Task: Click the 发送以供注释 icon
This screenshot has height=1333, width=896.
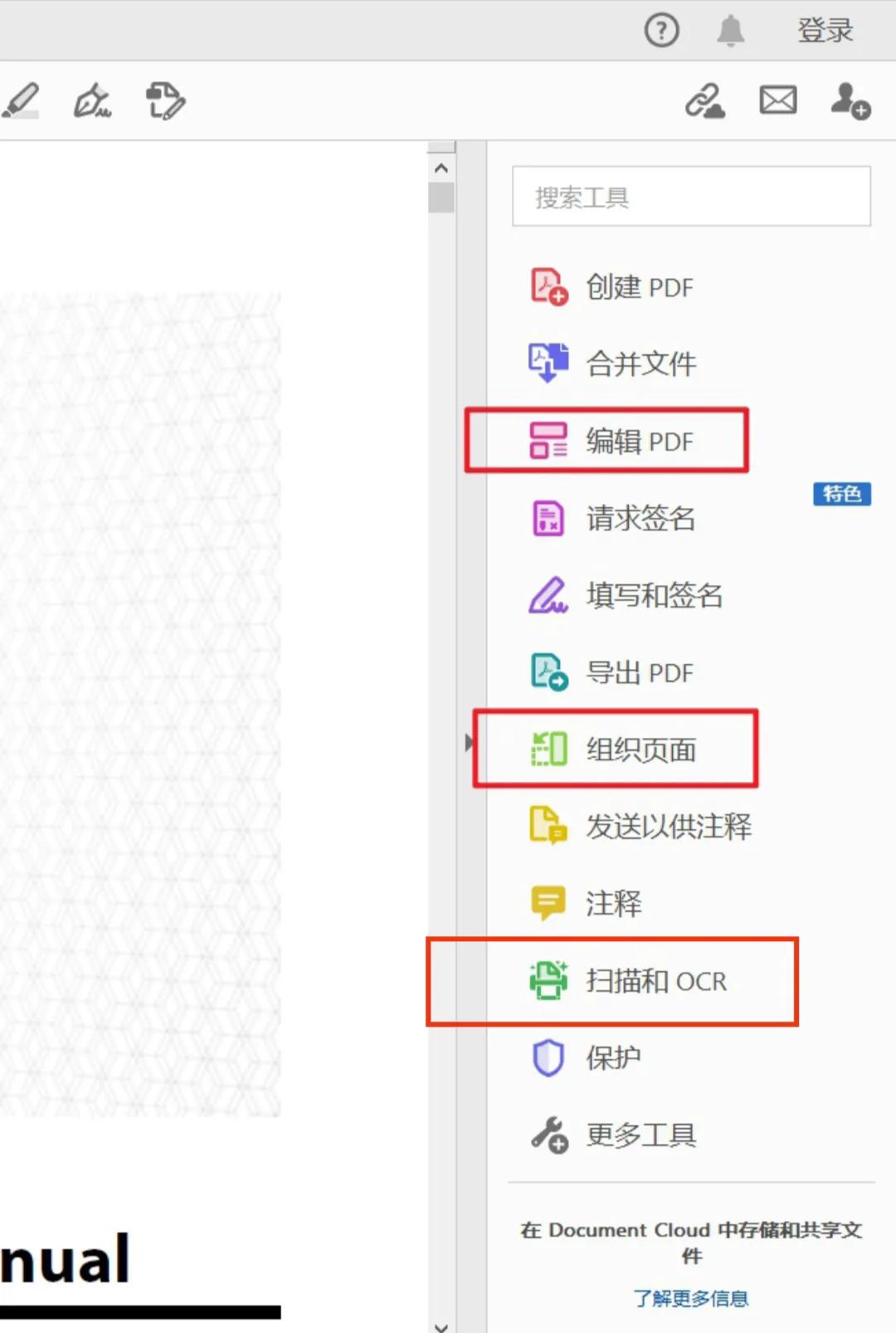Action: (x=548, y=826)
